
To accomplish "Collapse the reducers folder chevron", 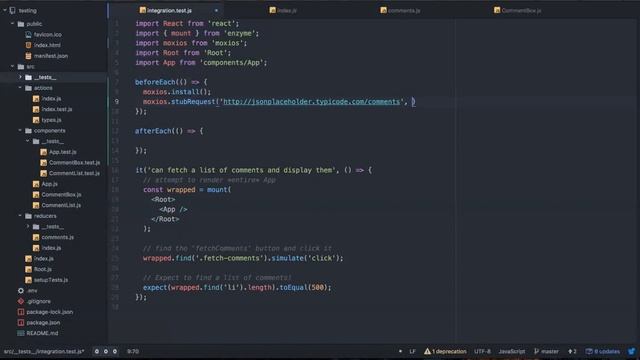I will click(20, 216).
